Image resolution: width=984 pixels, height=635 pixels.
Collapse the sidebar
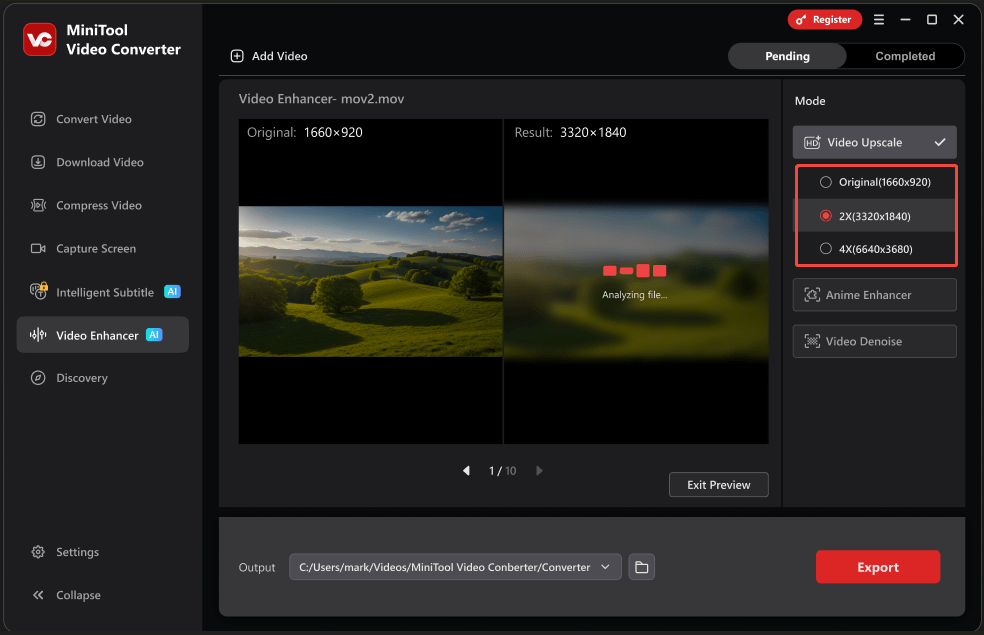coord(73,595)
